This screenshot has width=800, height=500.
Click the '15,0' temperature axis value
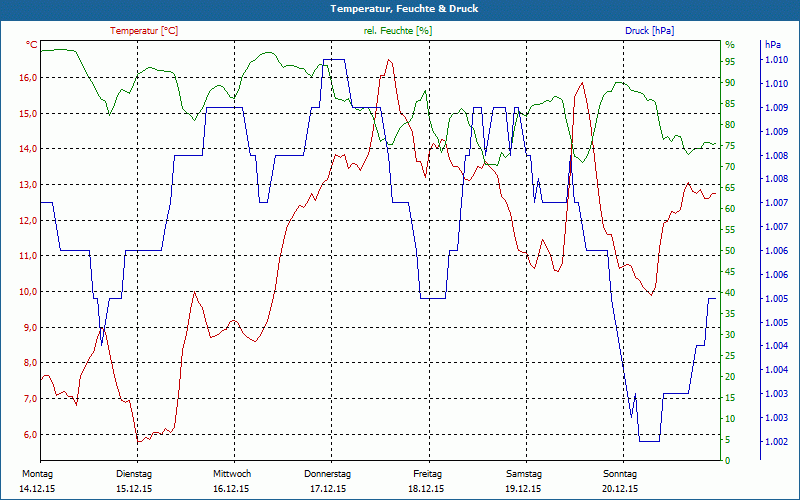coord(28,113)
